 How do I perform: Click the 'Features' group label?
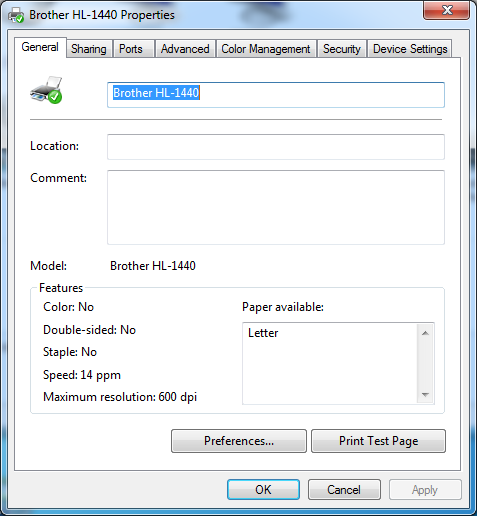[61, 288]
